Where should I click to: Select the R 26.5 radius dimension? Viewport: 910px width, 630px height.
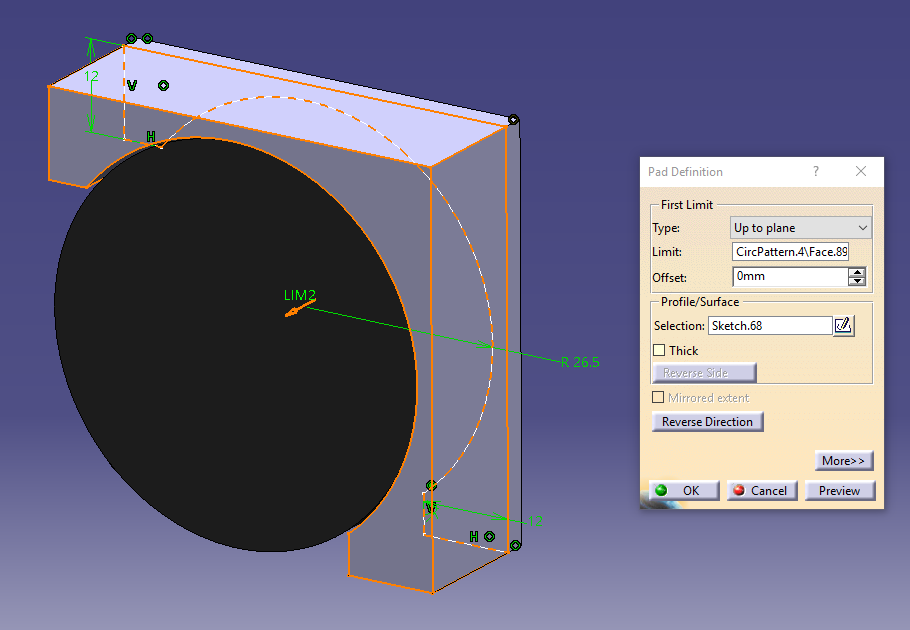(581, 362)
